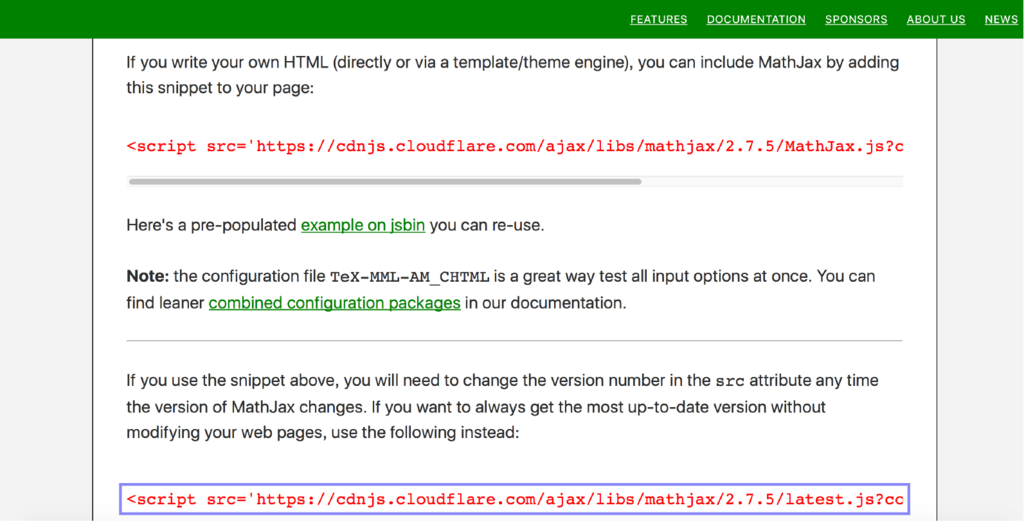Open the DOCUMENTATION navigation link
The width and height of the screenshot is (1024, 521).
click(x=756, y=20)
